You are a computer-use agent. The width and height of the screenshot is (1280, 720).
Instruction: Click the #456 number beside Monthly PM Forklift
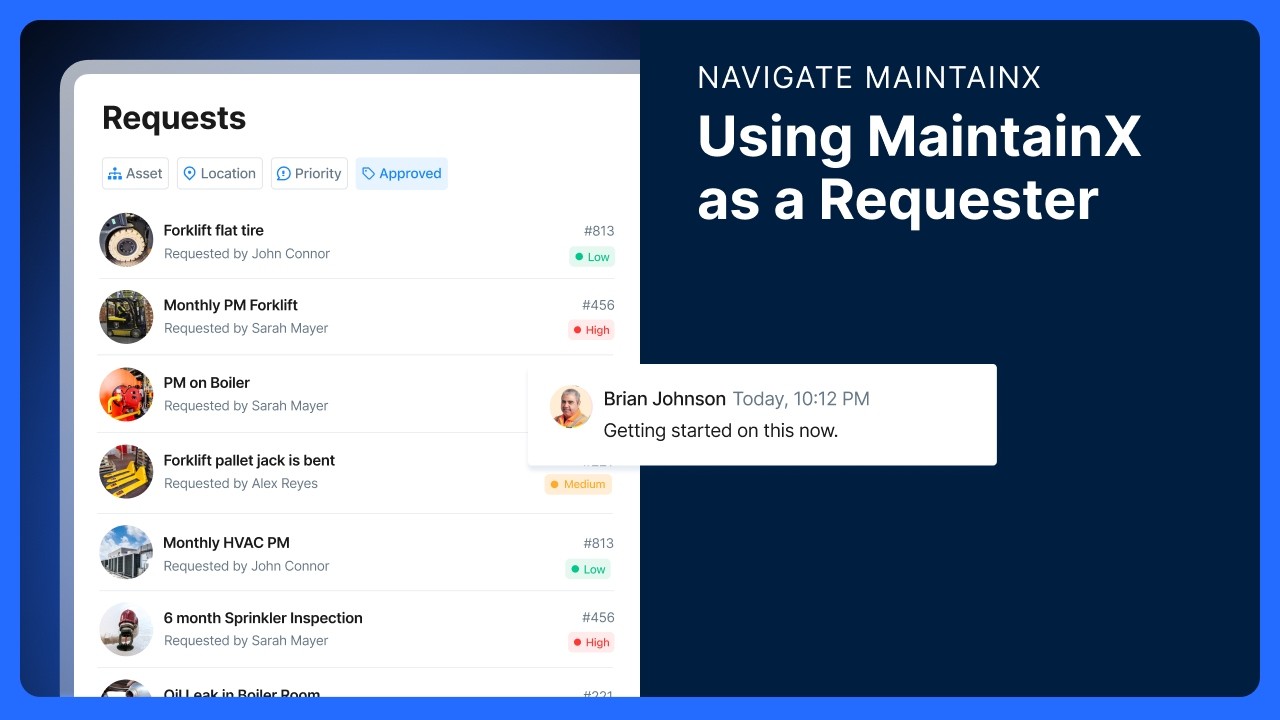598,305
